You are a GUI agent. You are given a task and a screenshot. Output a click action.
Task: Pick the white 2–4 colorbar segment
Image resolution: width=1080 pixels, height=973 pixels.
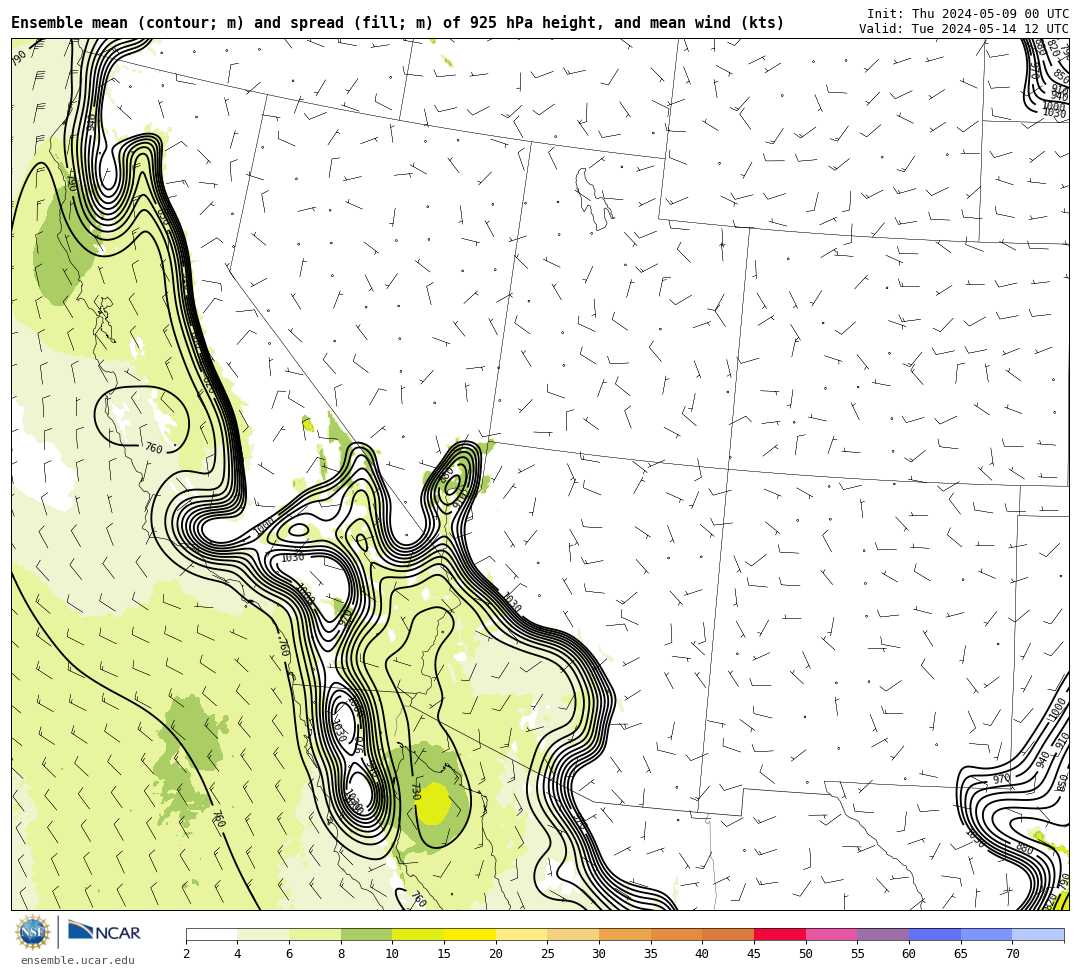pos(211,934)
